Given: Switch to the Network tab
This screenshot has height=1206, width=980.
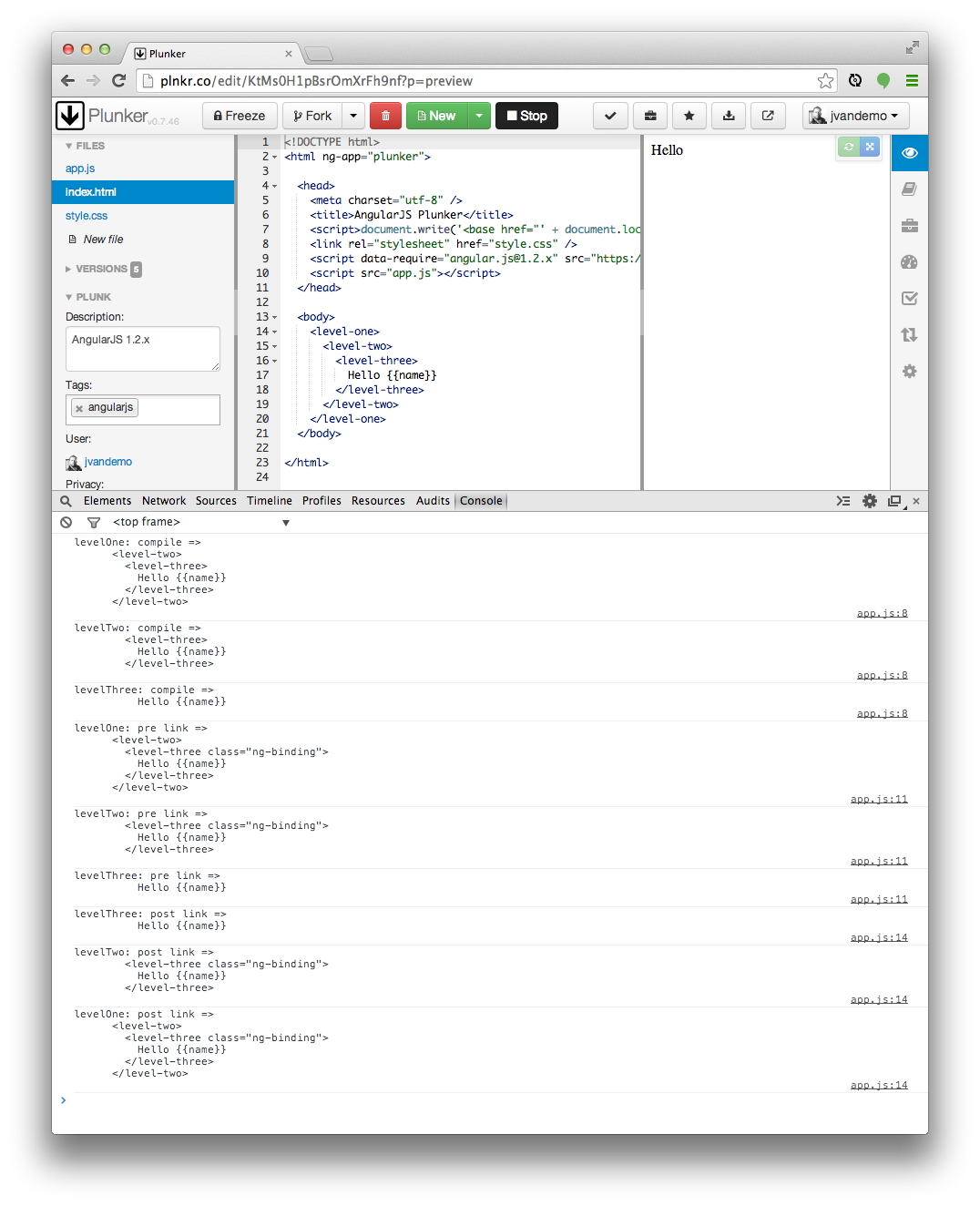Looking at the screenshot, I should [x=164, y=501].
